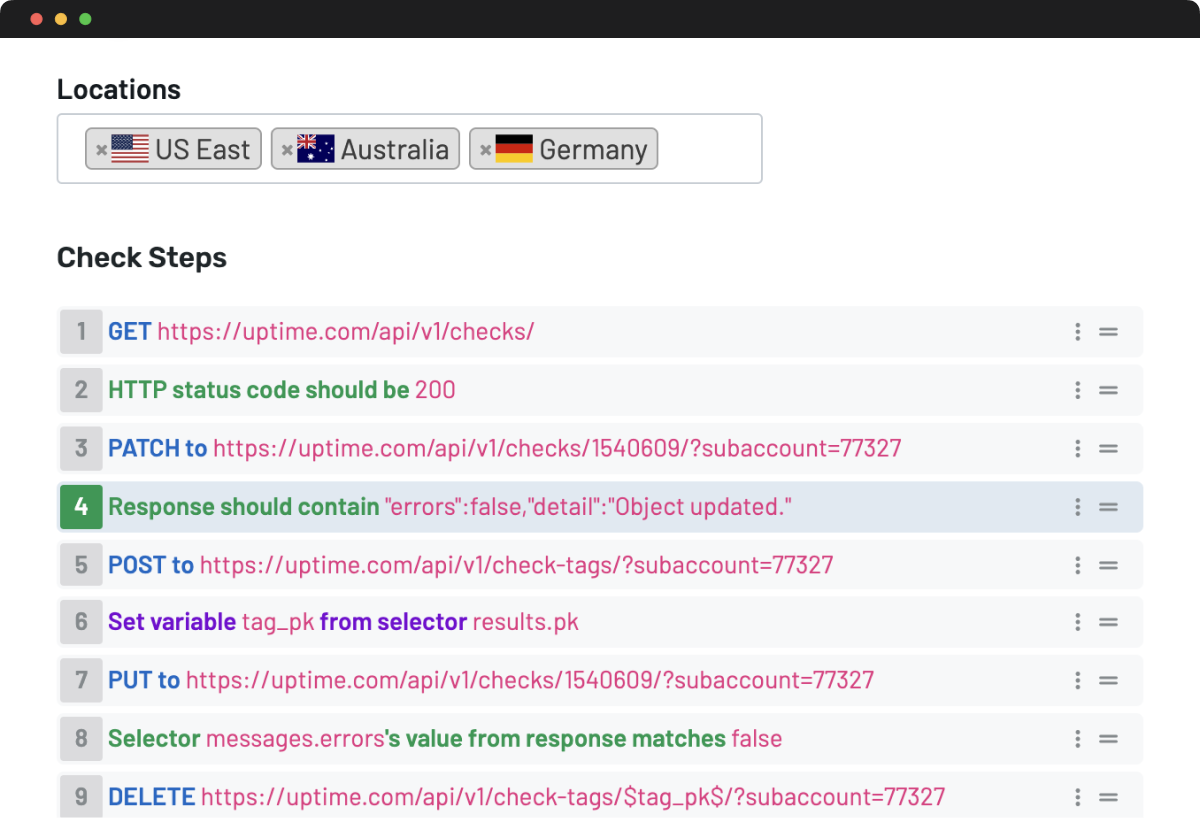Select the US East location tag
The width and height of the screenshot is (1200, 818).
tap(174, 149)
